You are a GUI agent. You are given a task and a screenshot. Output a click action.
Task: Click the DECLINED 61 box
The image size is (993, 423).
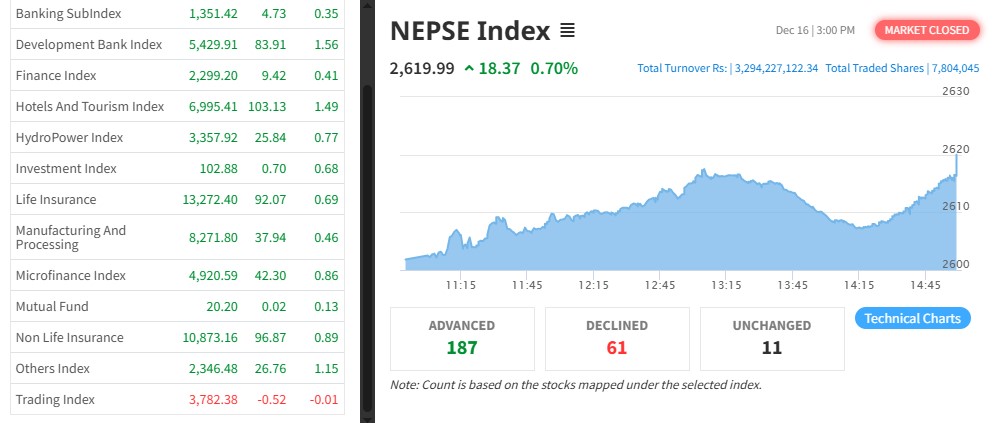[x=617, y=338]
